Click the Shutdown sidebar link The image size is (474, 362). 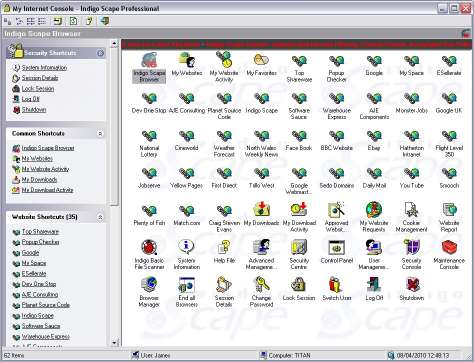pyautogui.click(x=34, y=110)
